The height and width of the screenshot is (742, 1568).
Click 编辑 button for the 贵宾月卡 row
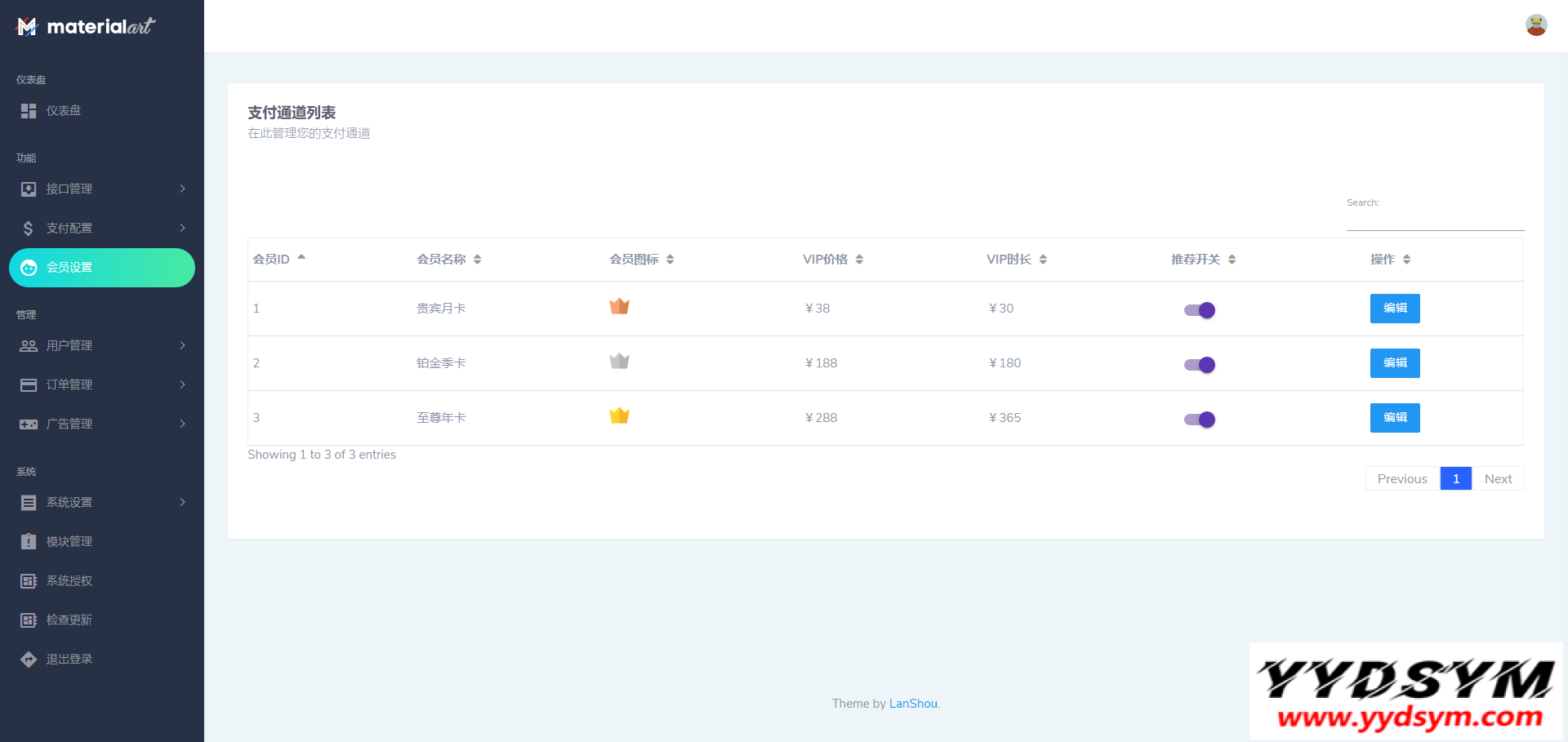[x=1394, y=309]
